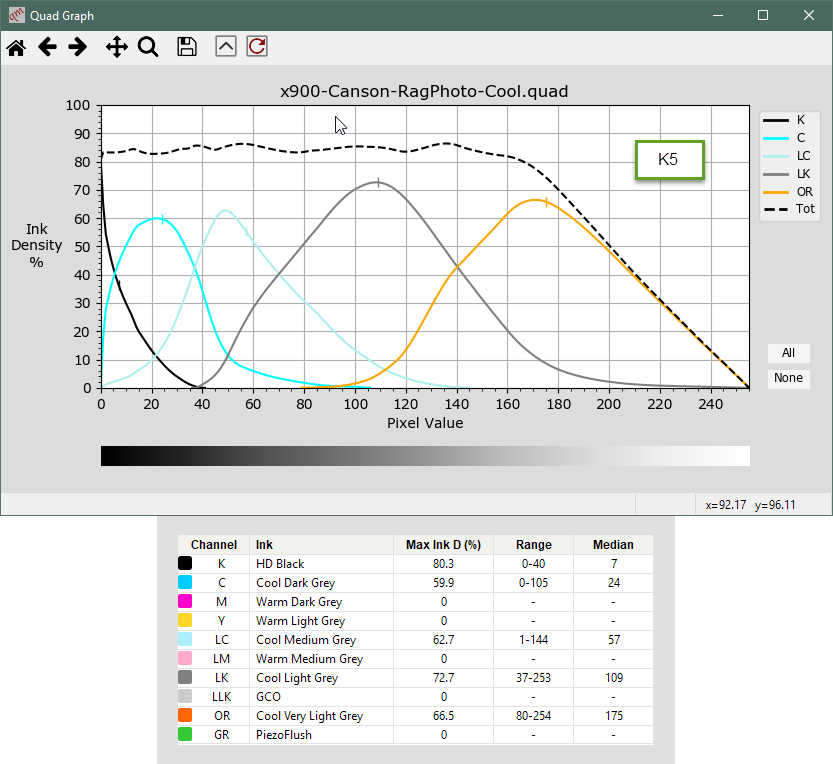Click the black K channel swatch
This screenshot has height=764, width=833.
coord(185,563)
